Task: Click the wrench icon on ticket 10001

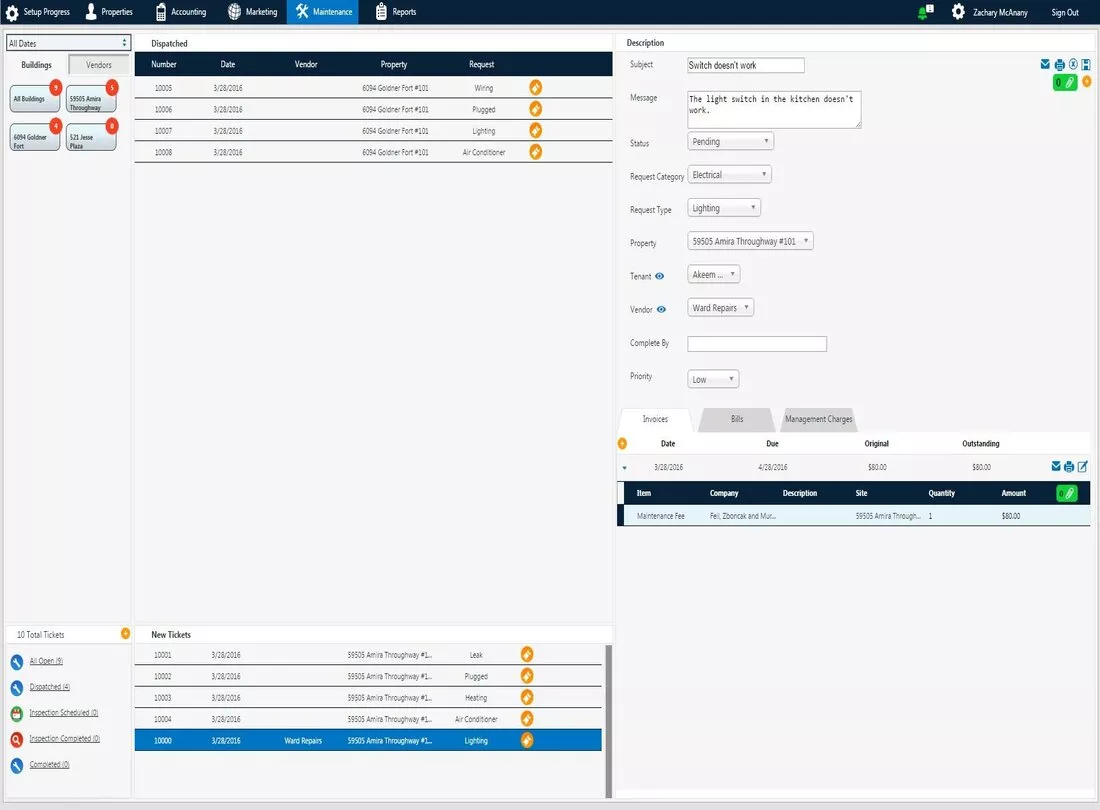Action: pyautogui.click(x=527, y=654)
